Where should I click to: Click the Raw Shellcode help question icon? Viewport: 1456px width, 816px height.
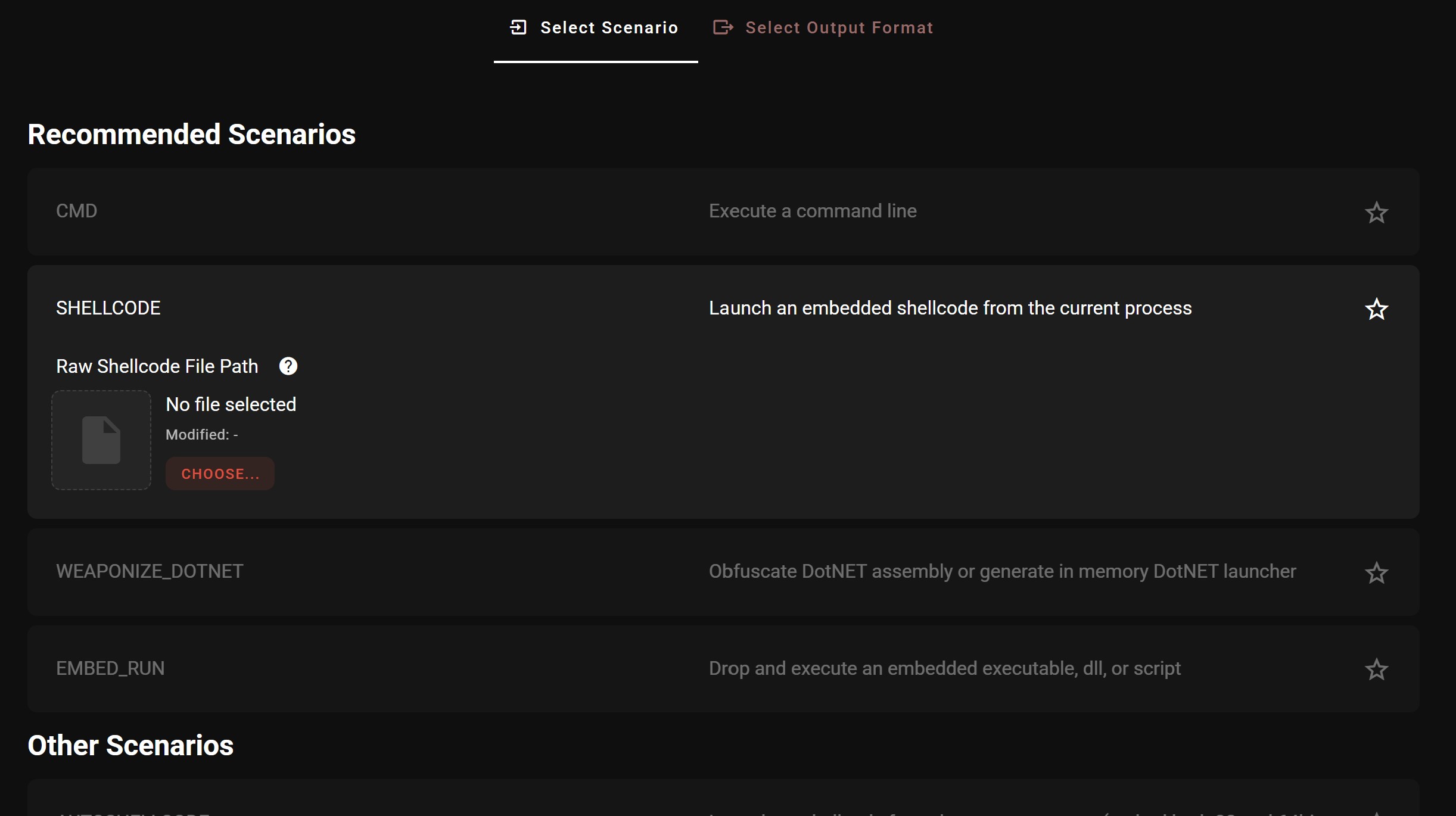coord(288,366)
